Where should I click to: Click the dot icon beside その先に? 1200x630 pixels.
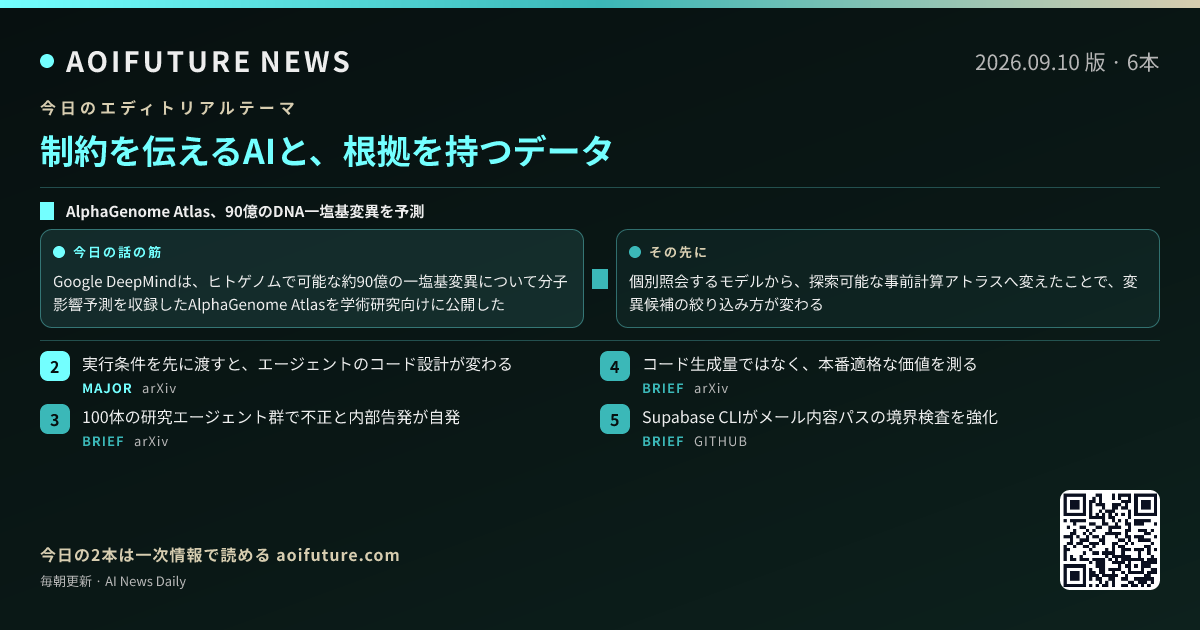[x=634, y=252]
